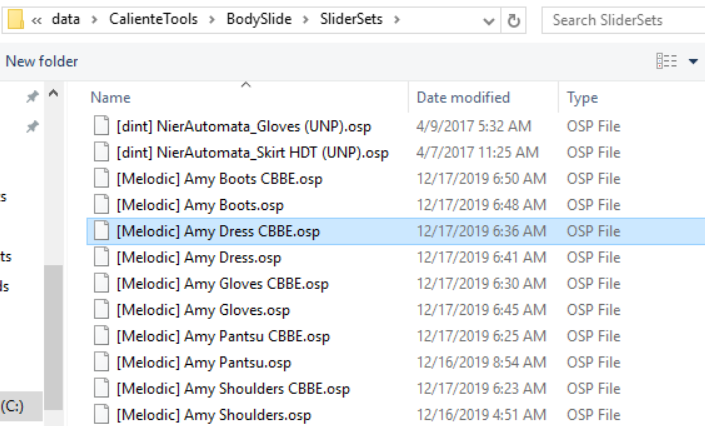Click the double-chevron showing hidden path folders
Image resolution: width=705 pixels, height=426 pixels.
[37, 20]
